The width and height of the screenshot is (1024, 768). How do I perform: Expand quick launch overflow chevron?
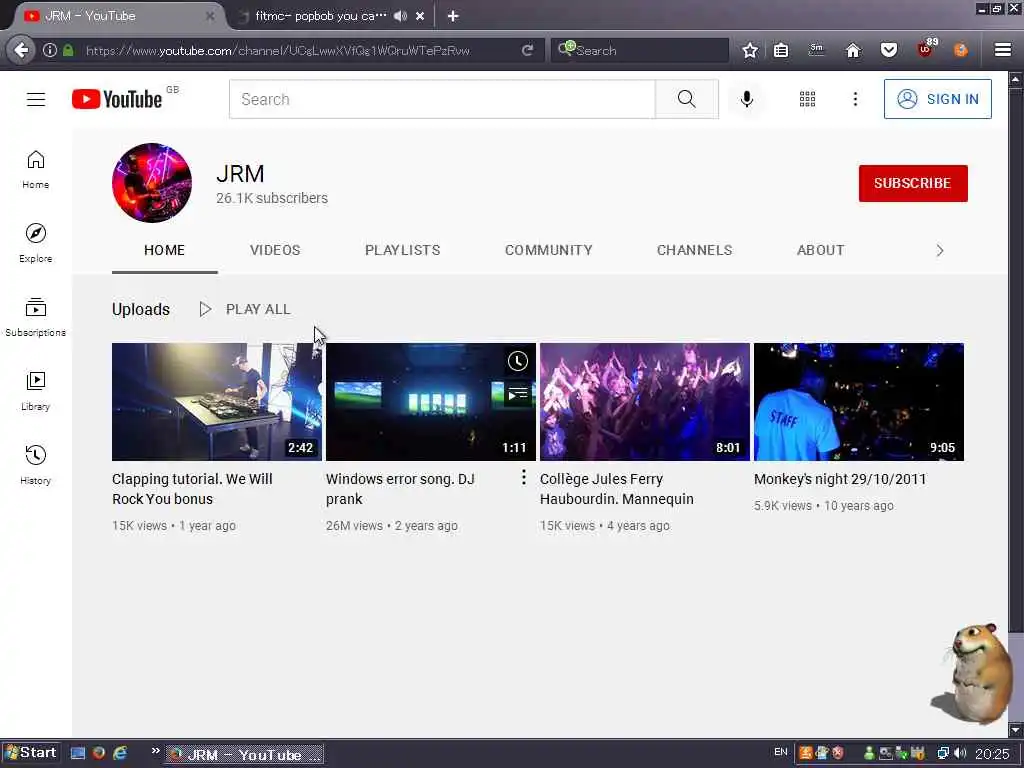[x=155, y=751]
